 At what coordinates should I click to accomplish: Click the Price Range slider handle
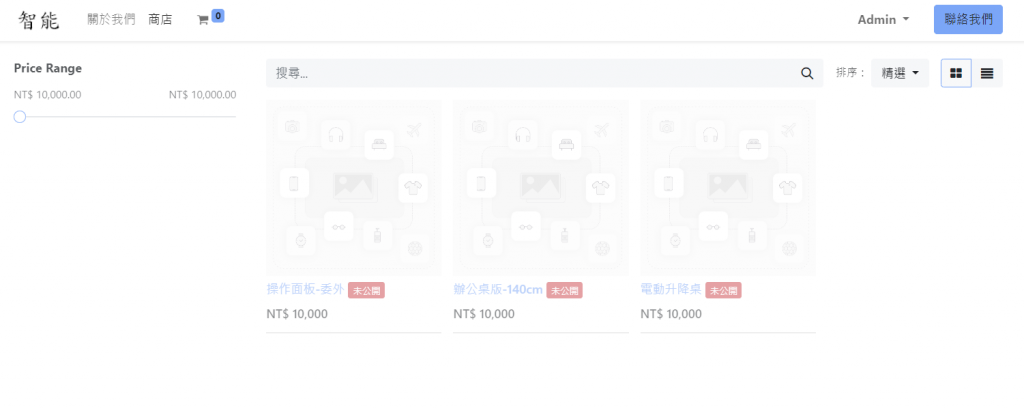pos(20,117)
